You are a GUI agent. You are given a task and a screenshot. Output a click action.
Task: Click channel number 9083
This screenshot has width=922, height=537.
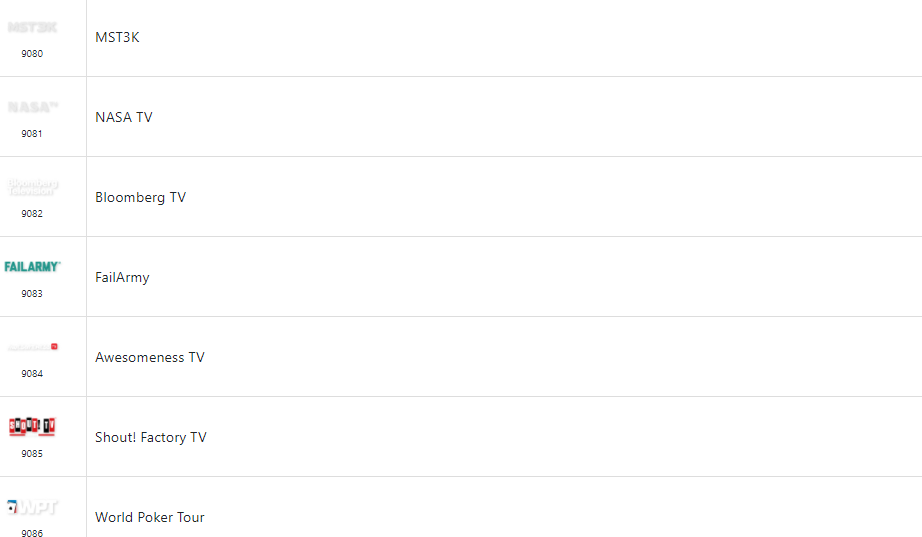32,294
